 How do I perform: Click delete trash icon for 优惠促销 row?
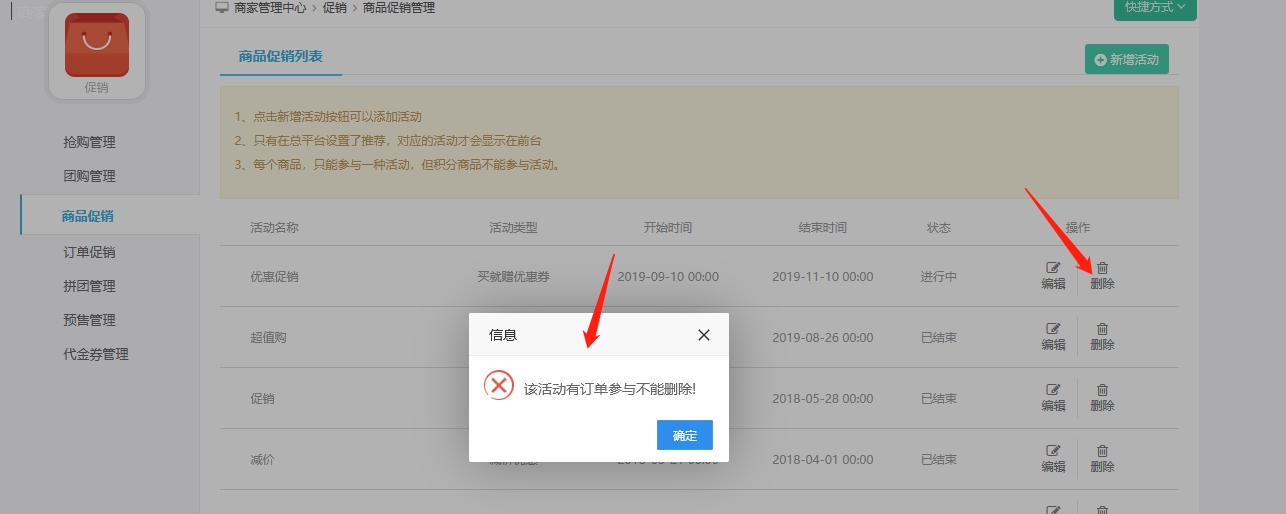(1102, 268)
